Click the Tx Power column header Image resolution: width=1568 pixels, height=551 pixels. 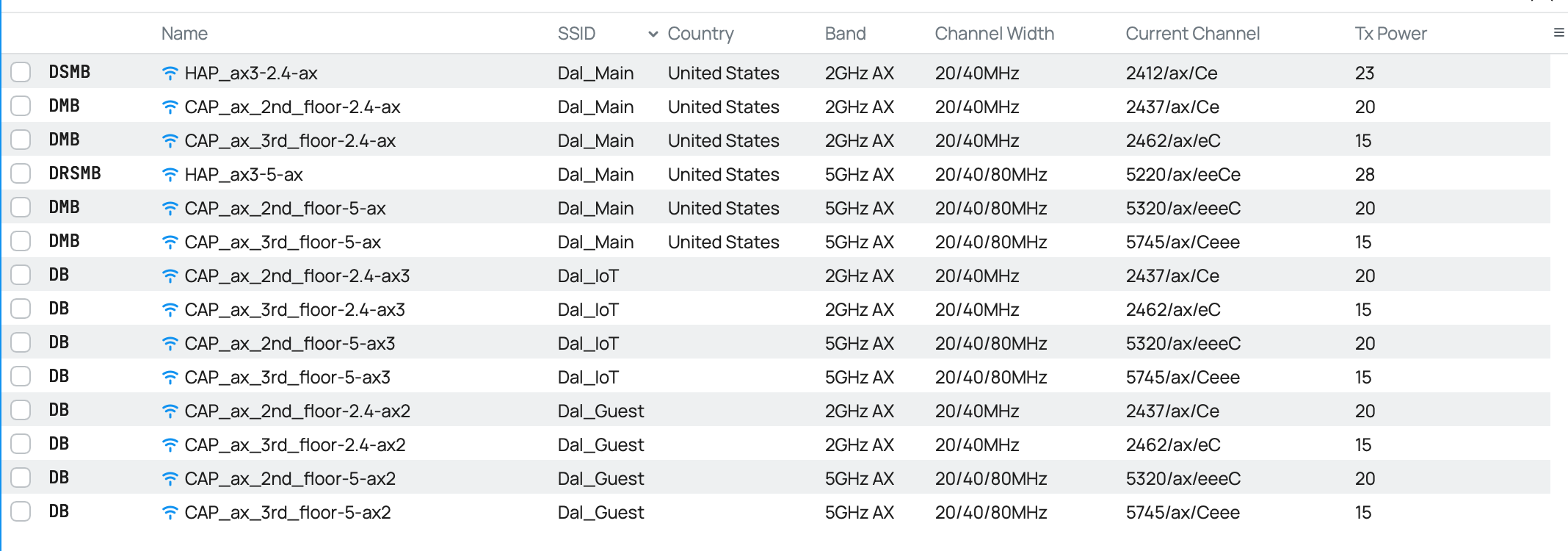pos(1390,34)
